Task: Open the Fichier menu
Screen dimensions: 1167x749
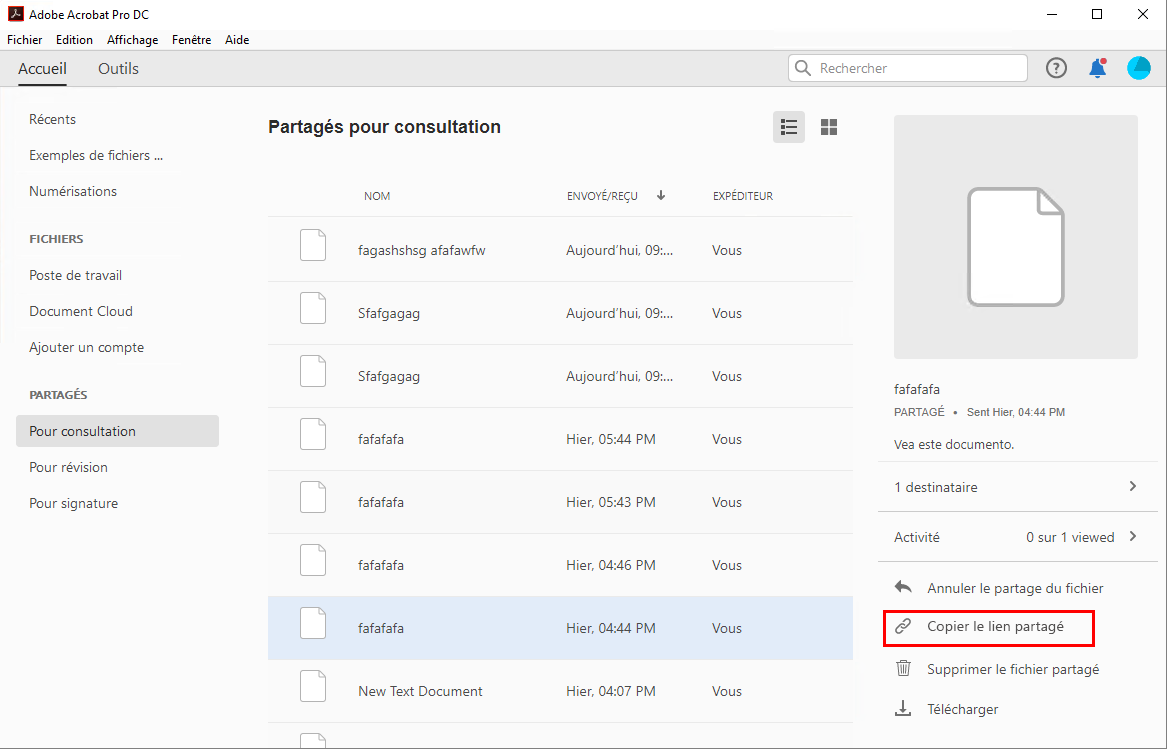Action: point(24,40)
